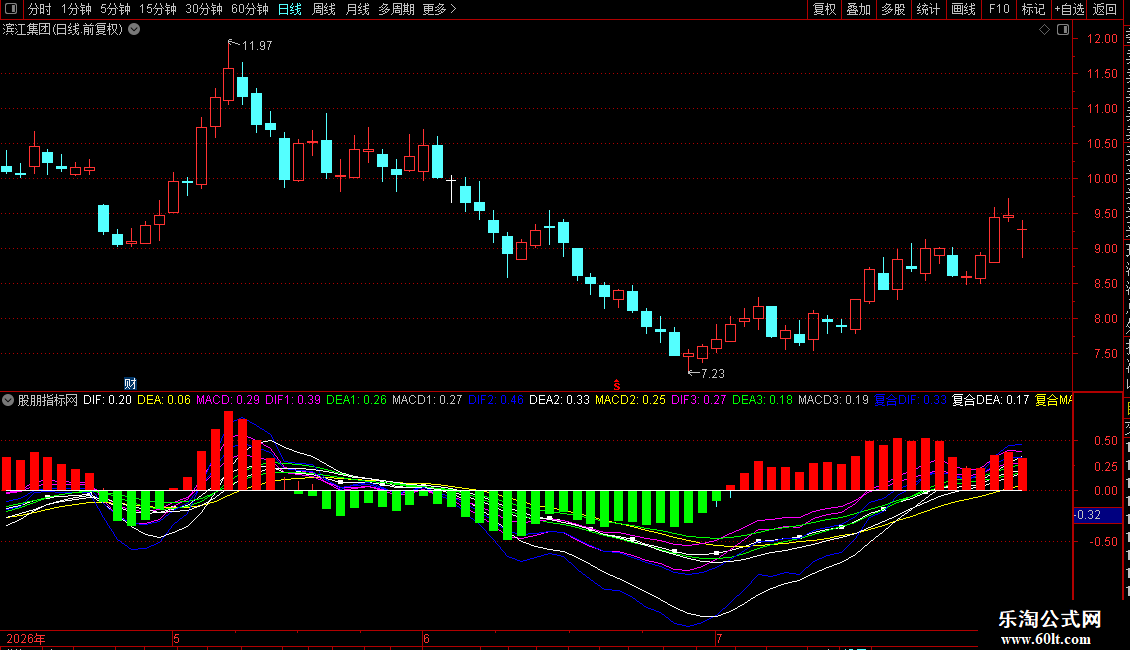Switch to 周线 weekly chart
Viewport: 1130px width, 650px height.
(x=324, y=9)
